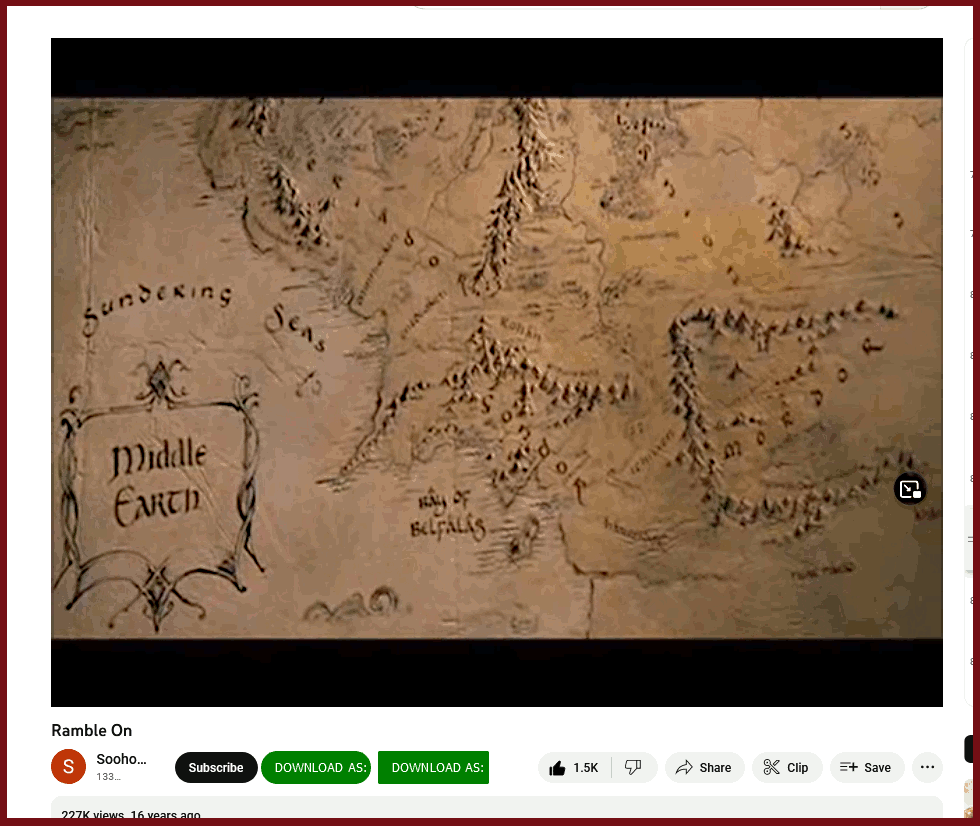Open the Sooho channel name link
980x826 pixels.
(121, 759)
